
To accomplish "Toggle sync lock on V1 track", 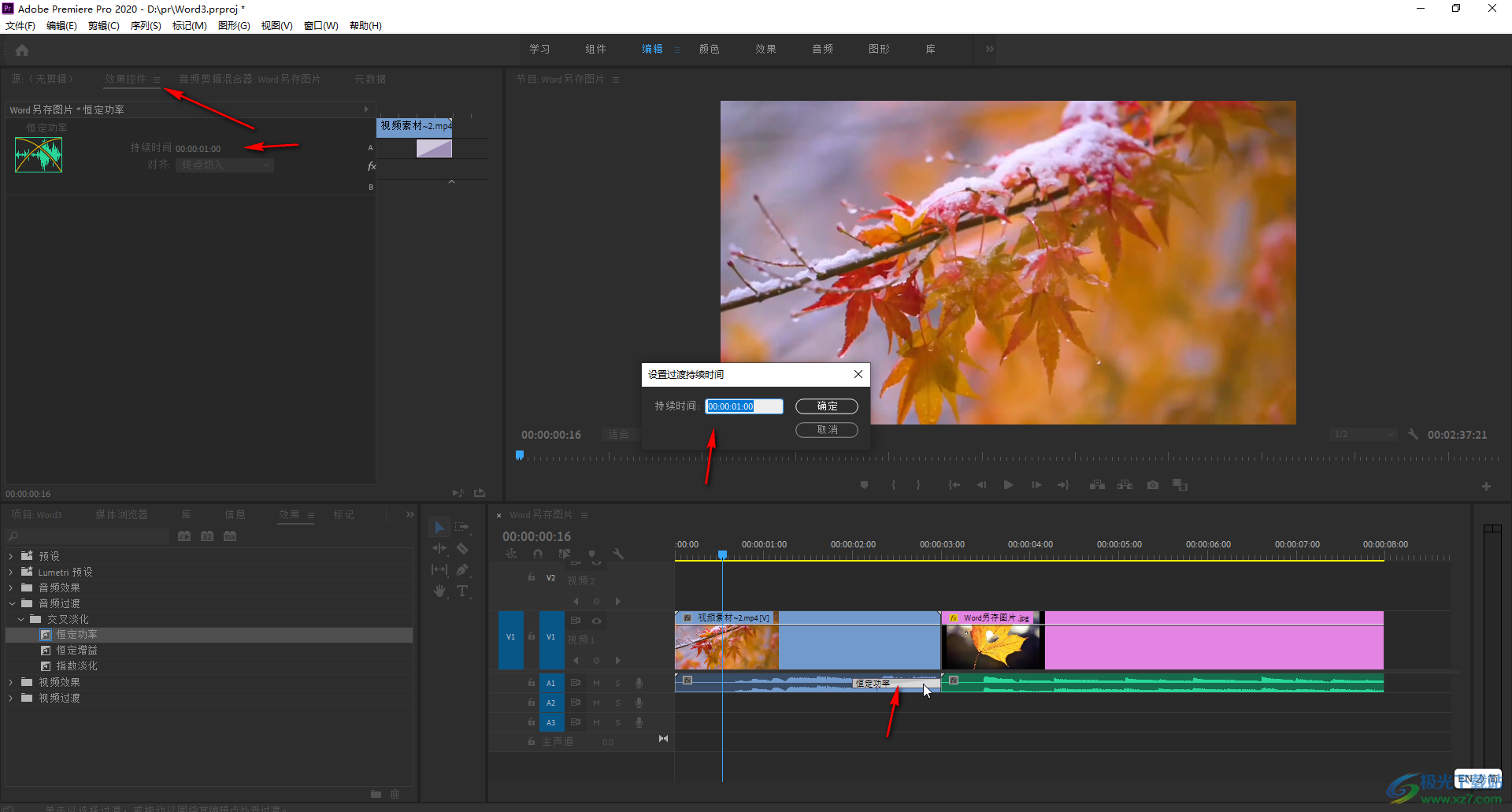I will [576, 621].
